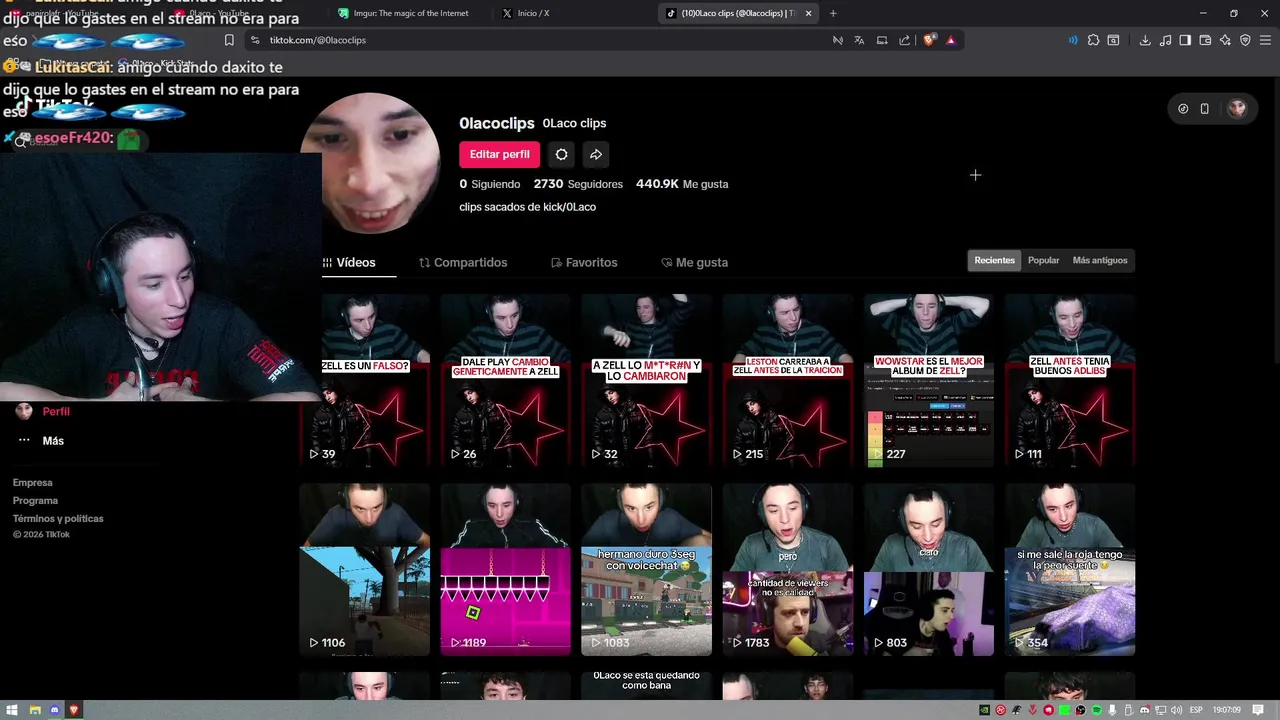Click TikTok coins icon top right
Viewport: 1280px width, 720px height.
tap(1183, 109)
